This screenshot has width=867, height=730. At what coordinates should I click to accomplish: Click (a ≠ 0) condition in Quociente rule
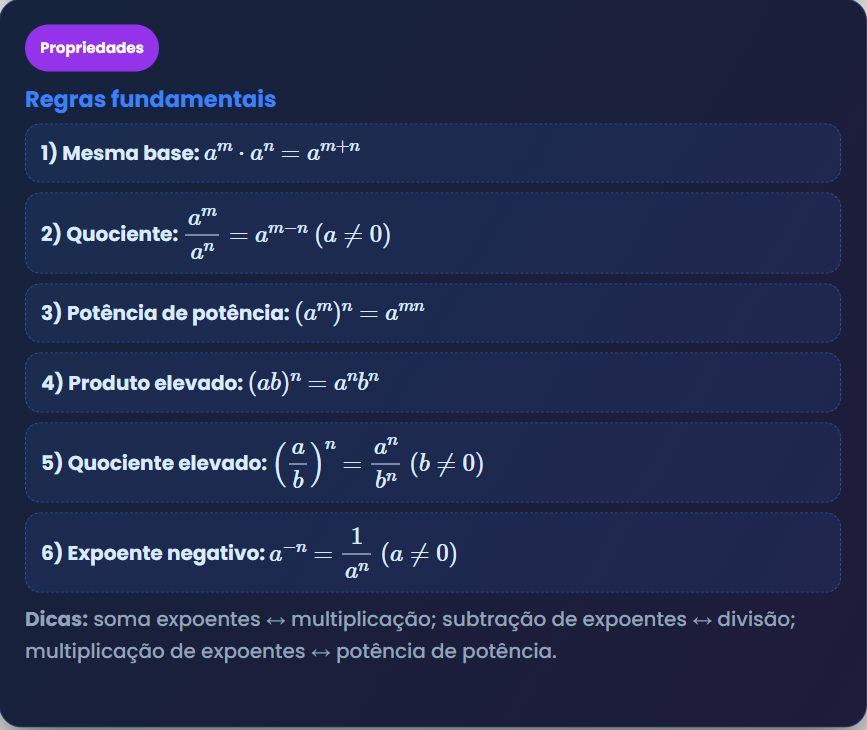point(352,235)
